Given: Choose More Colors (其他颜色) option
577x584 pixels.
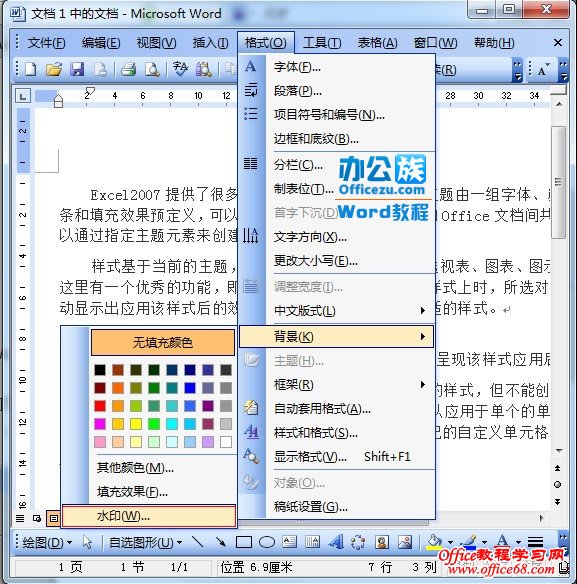Looking at the screenshot, I should [x=149, y=467].
